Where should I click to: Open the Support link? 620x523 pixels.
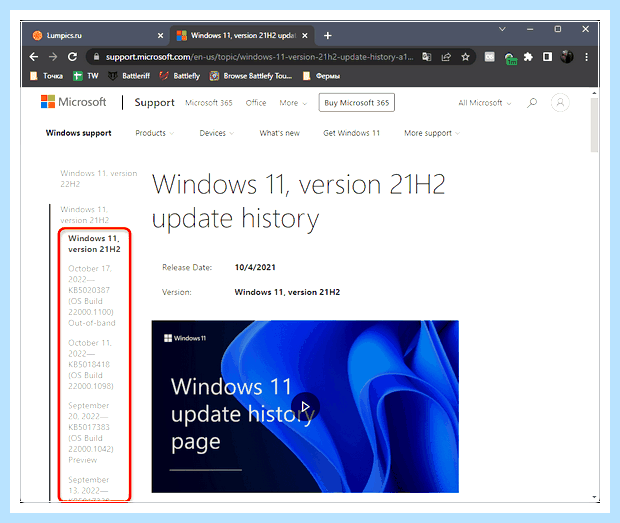pos(154,102)
